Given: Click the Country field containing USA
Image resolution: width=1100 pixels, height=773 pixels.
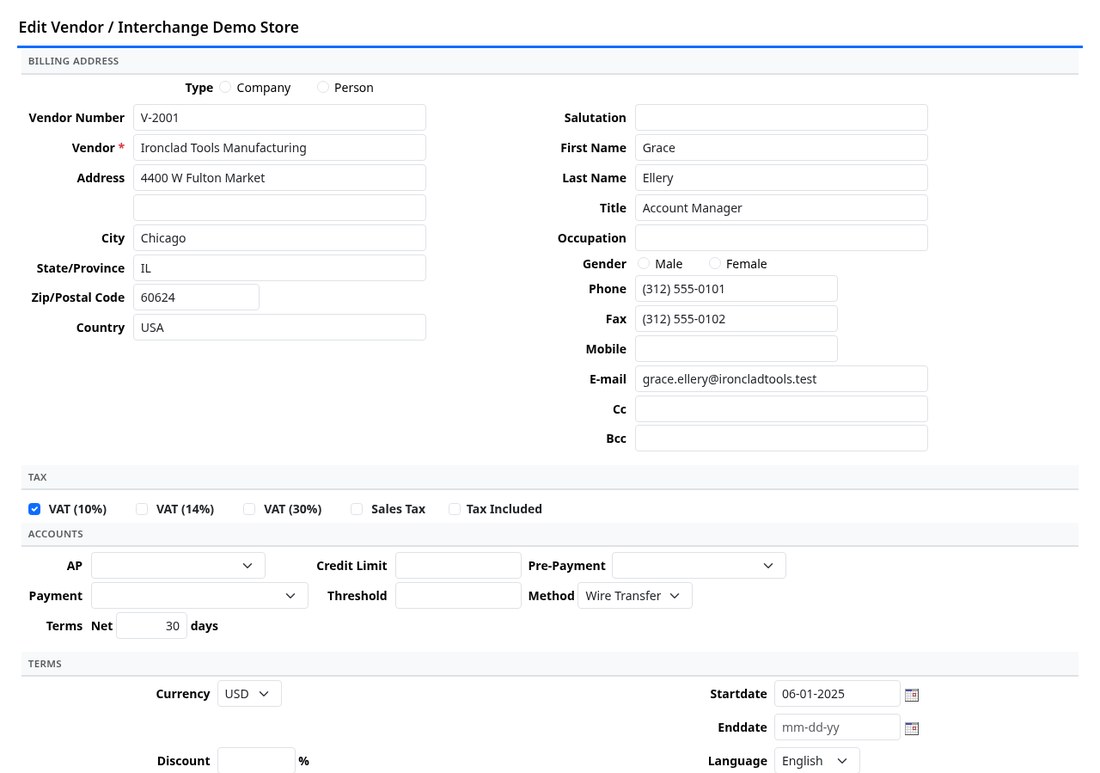Looking at the screenshot, I should 279,328.
